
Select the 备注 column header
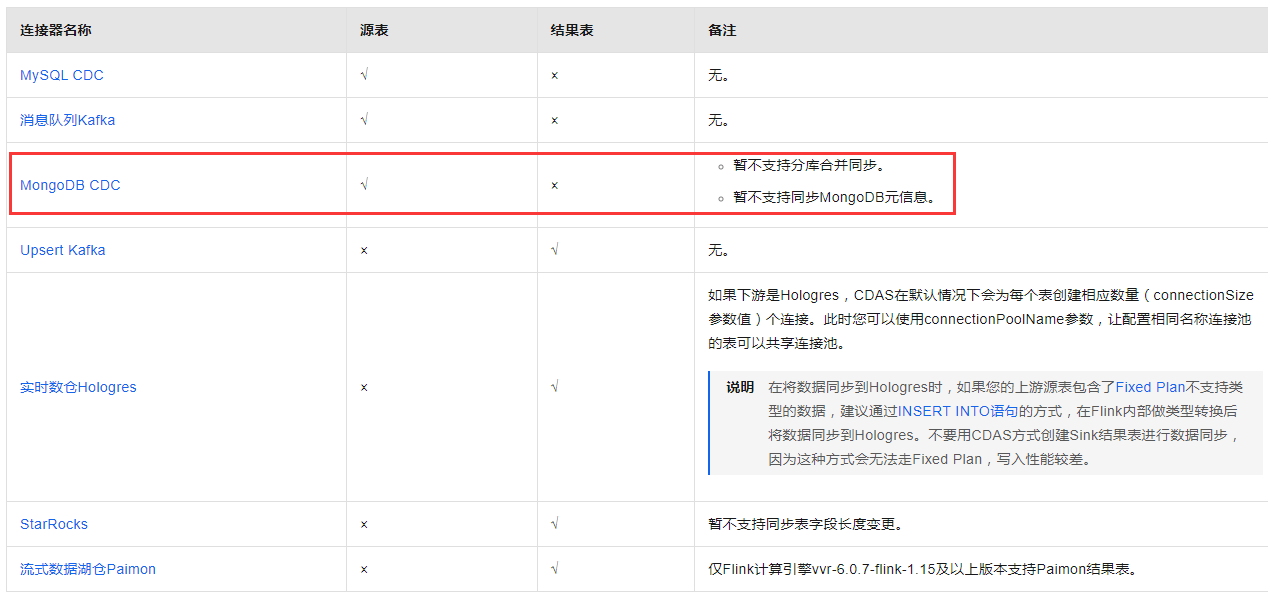click(722, 31)
